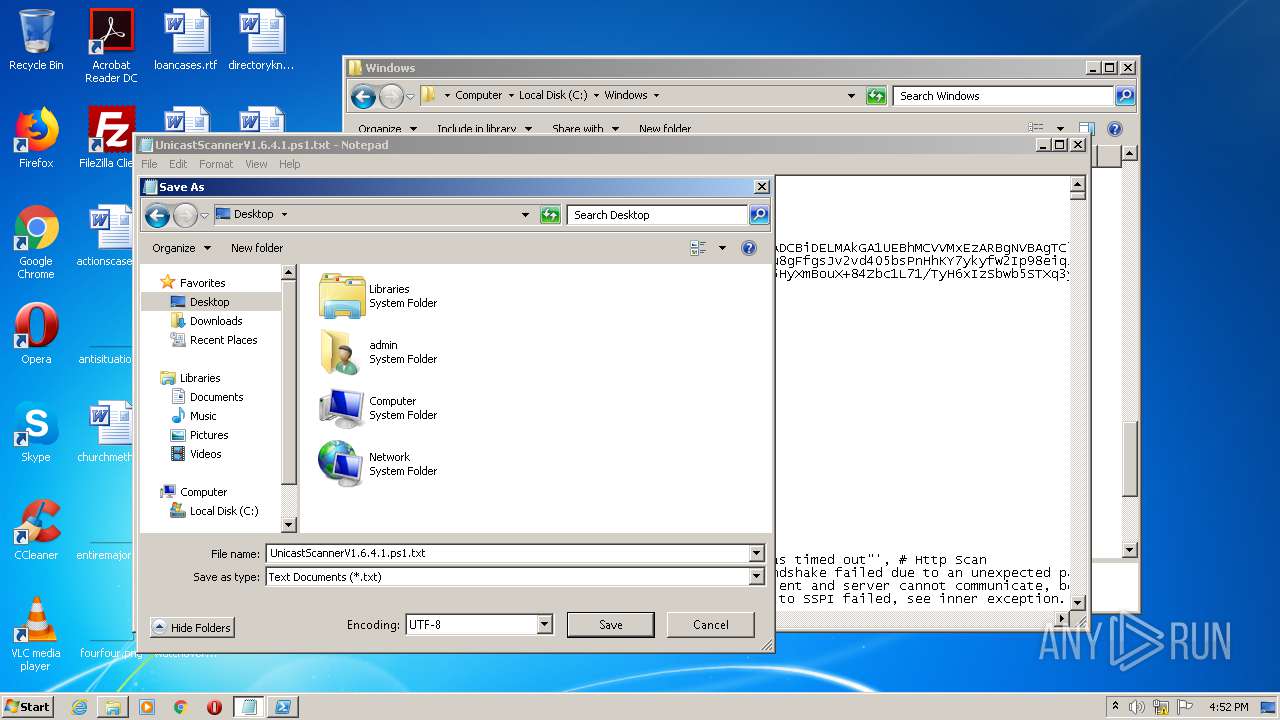Click the File name input field
The height and width of the screenshot is (720, 1280).
(507, 553)
